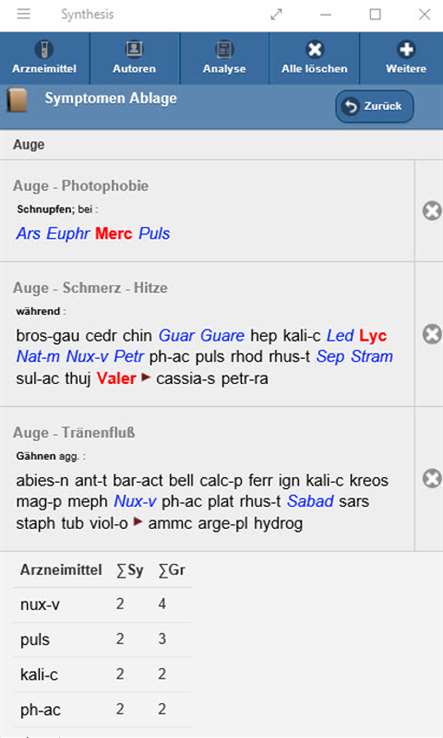Remove the Auge - Tränenfluß symptom
The width and height of the screenshot is (443, 738).
[x=432, y=479]
